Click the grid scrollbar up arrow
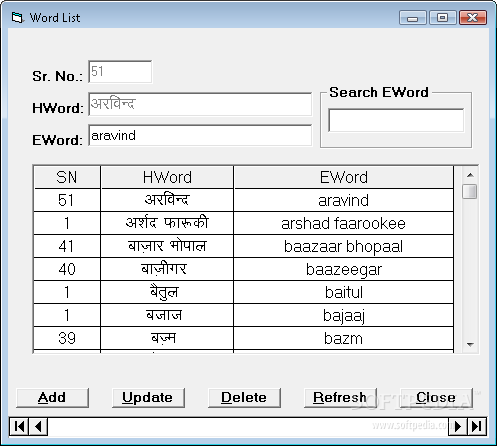This screenshot has width=497, height=446. tap(470, 175)
